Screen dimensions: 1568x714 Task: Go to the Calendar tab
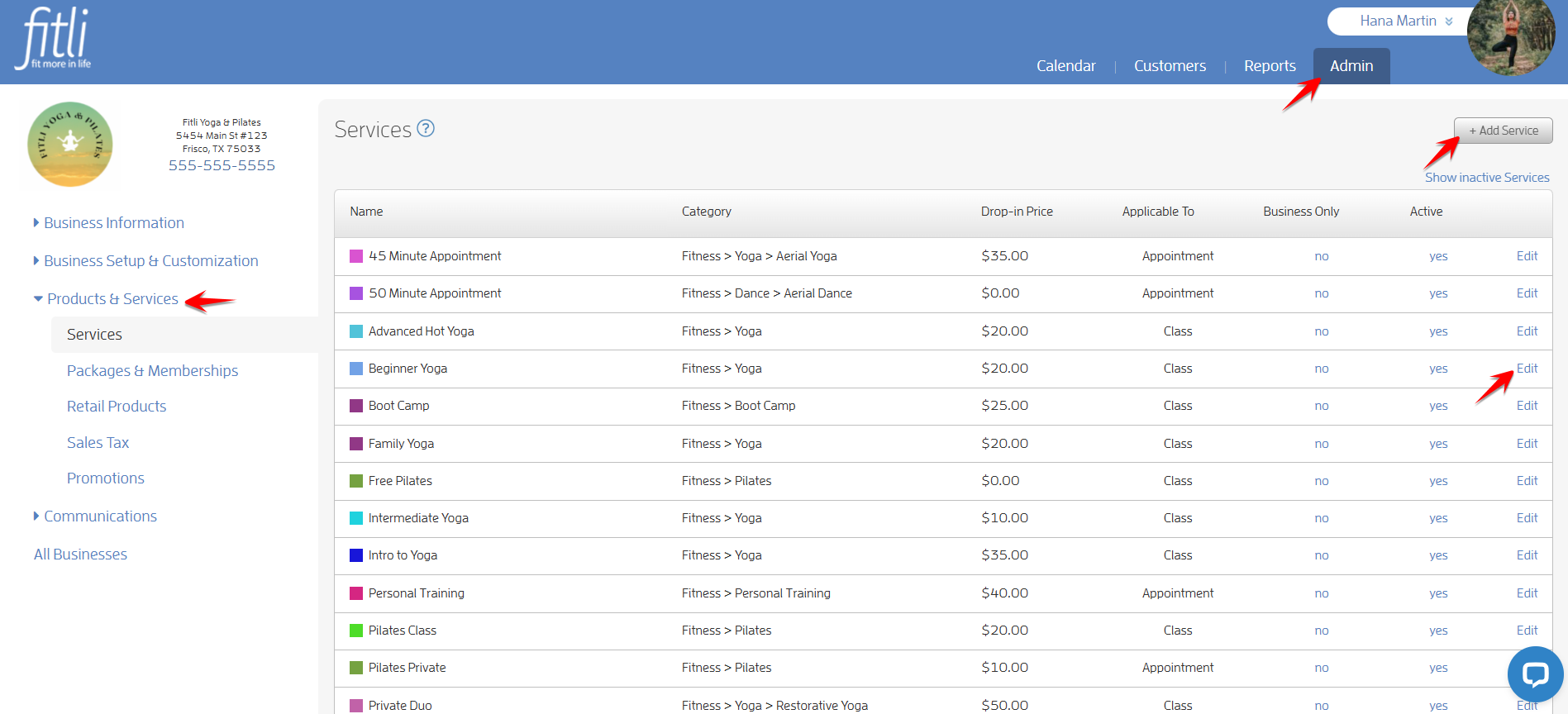1065,65
